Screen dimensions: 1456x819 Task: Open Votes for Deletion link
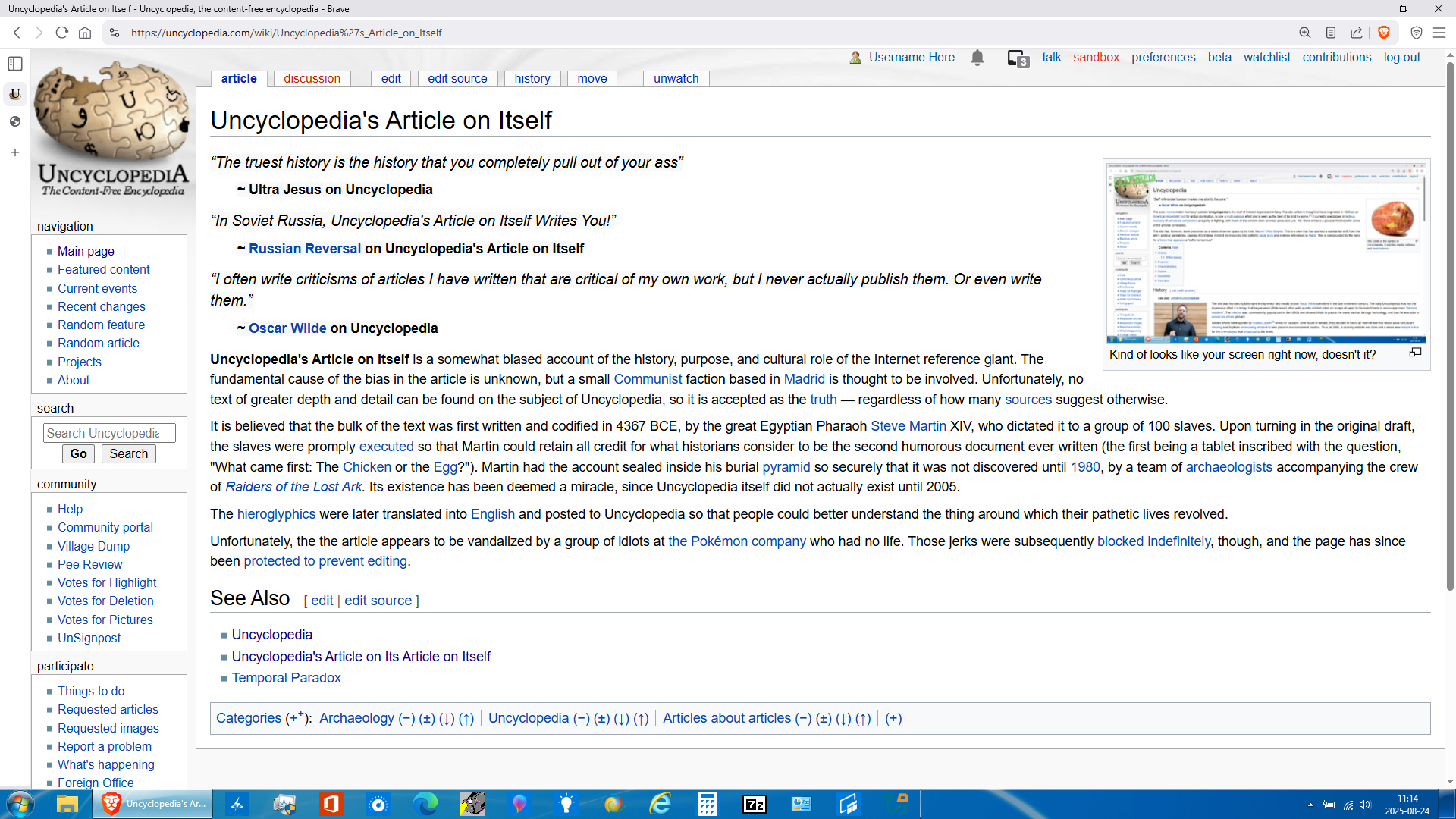(x=105, y=601)
